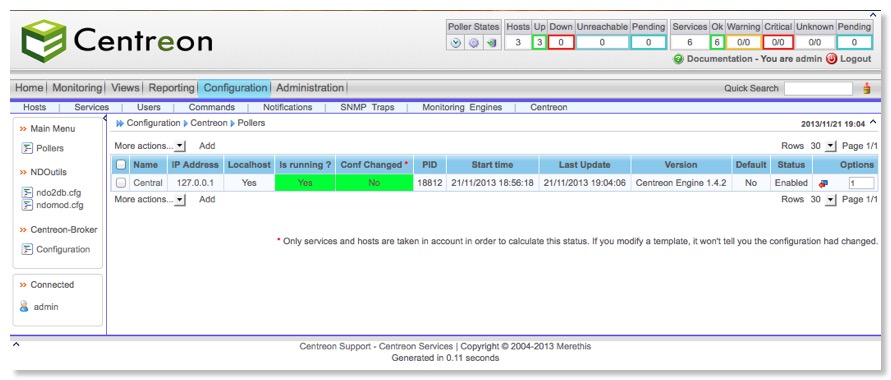Click the breadcrumb double-arrow icon

[x=120, y=123]
